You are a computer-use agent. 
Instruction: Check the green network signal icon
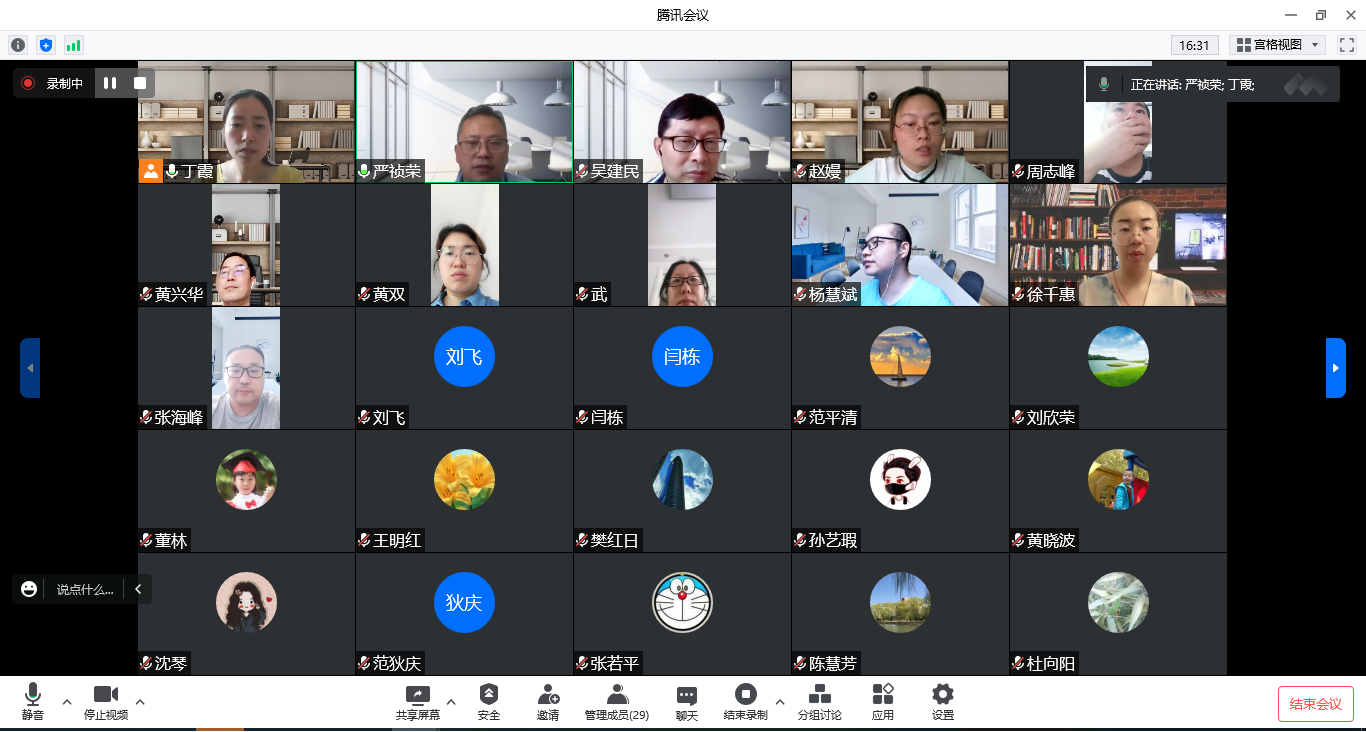[73, 45]
